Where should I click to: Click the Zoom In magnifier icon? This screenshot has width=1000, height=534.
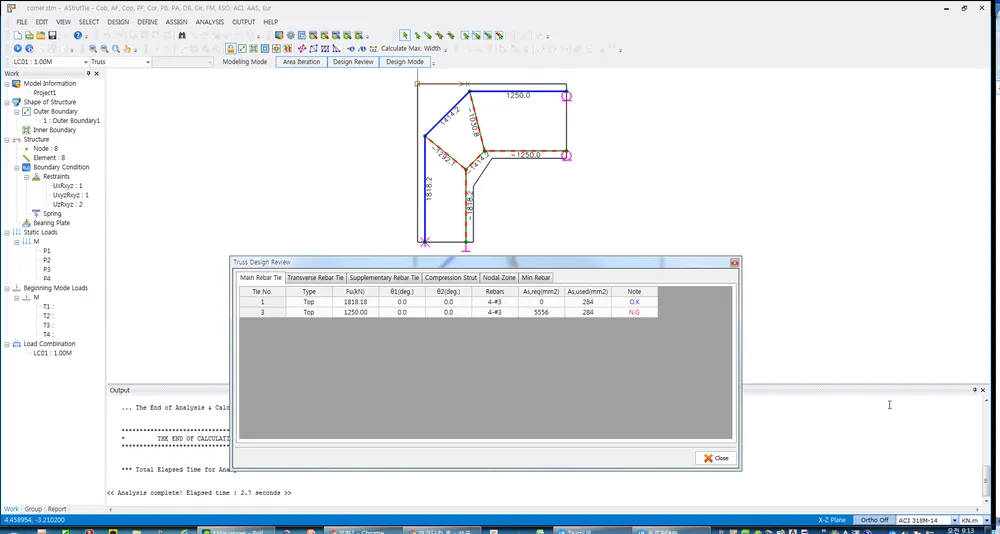point(93,48)
